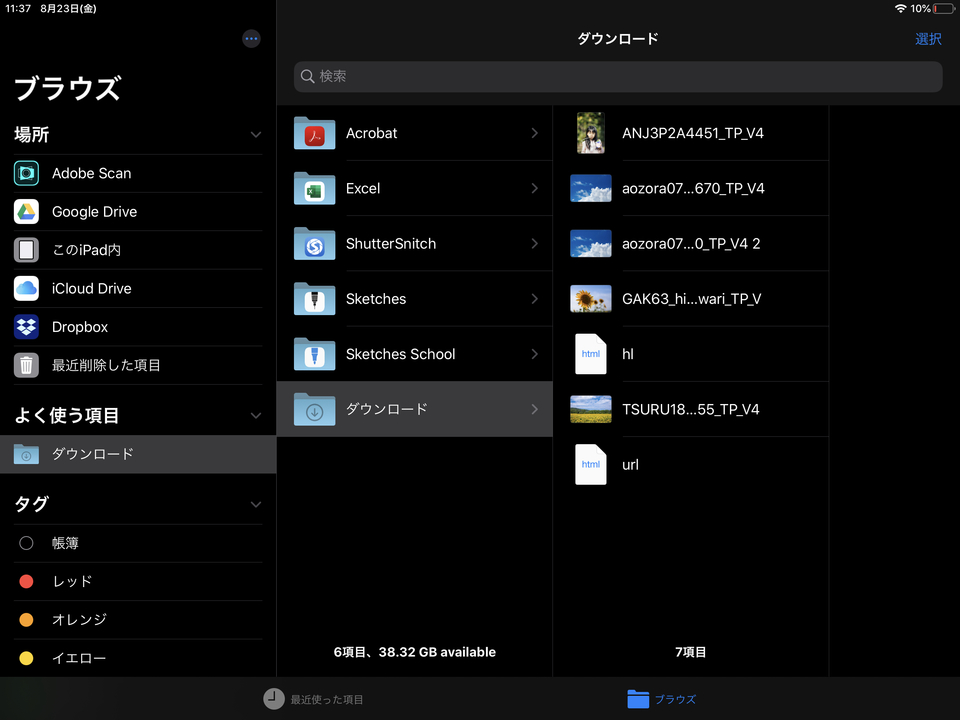Screen dimensions: 960x720
Task: Expand the Excel folder chevron
Action: [534, 189]
